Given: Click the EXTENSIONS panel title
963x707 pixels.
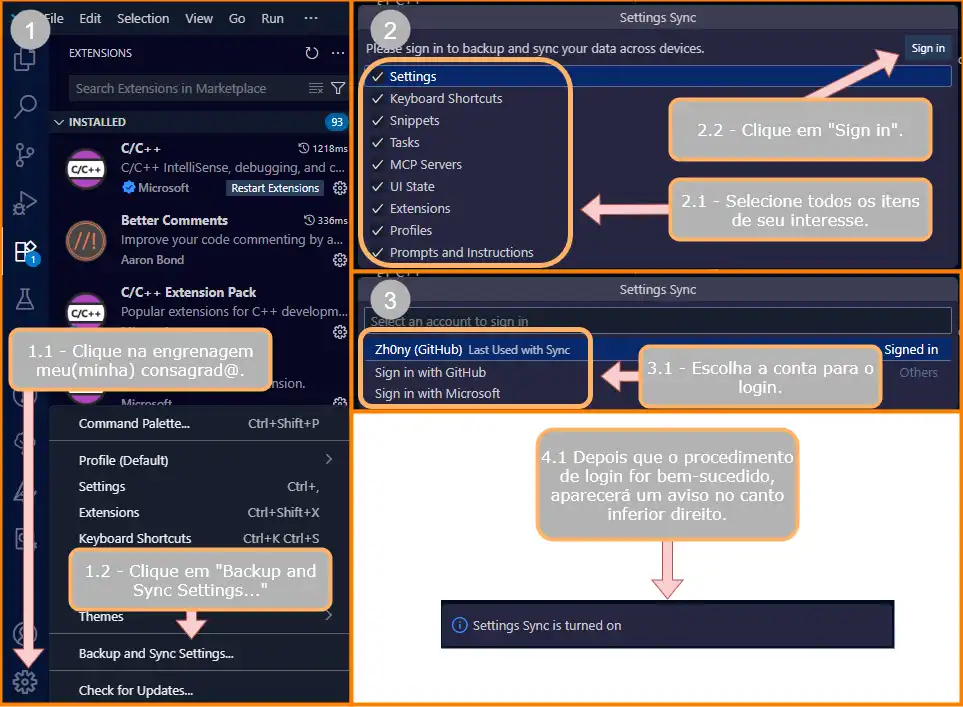Looking at the screenshot, I should [100, 53].
